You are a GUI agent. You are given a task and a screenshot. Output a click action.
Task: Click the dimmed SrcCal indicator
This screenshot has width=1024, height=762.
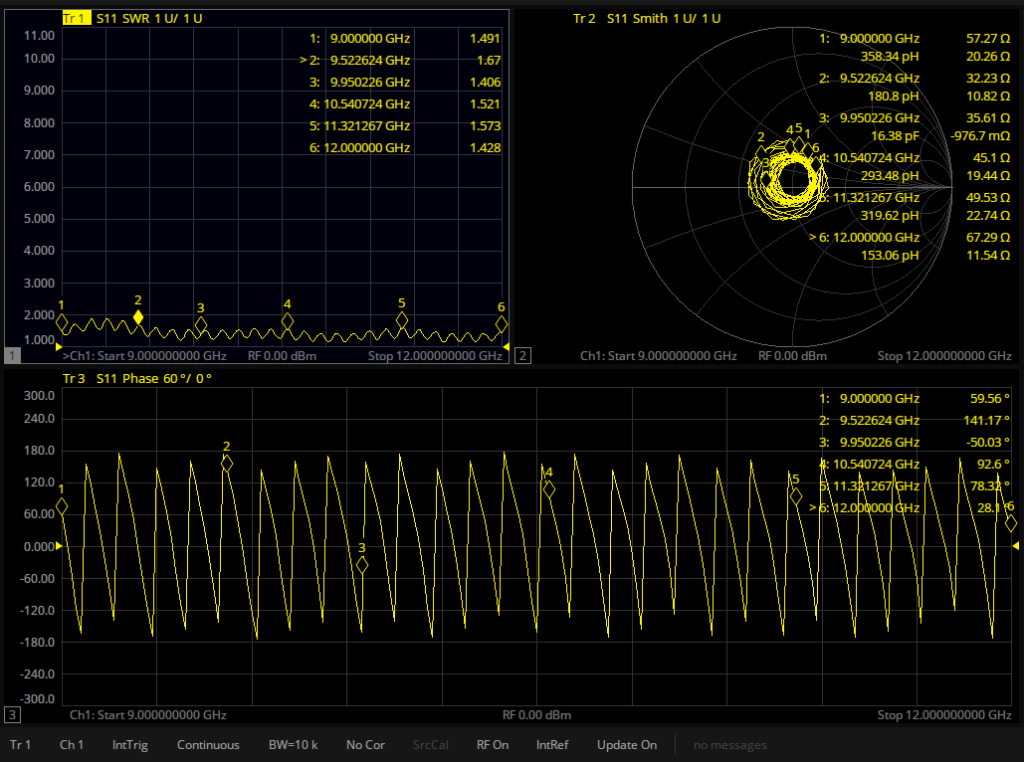coord(430,744)
